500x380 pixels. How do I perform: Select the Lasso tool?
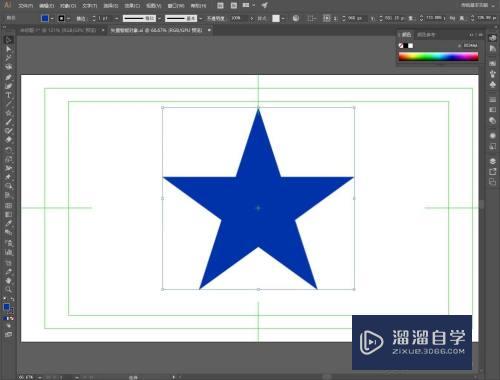(9, 67)
